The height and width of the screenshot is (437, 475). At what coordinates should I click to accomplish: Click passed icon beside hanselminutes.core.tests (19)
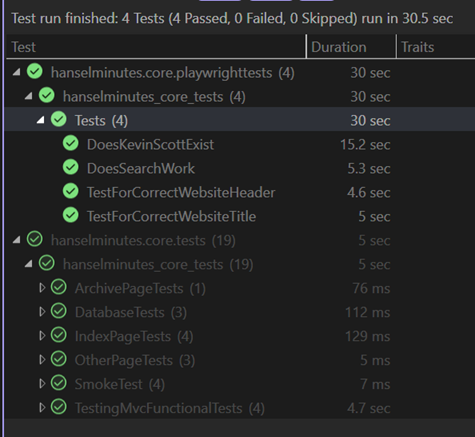[35, 239]
